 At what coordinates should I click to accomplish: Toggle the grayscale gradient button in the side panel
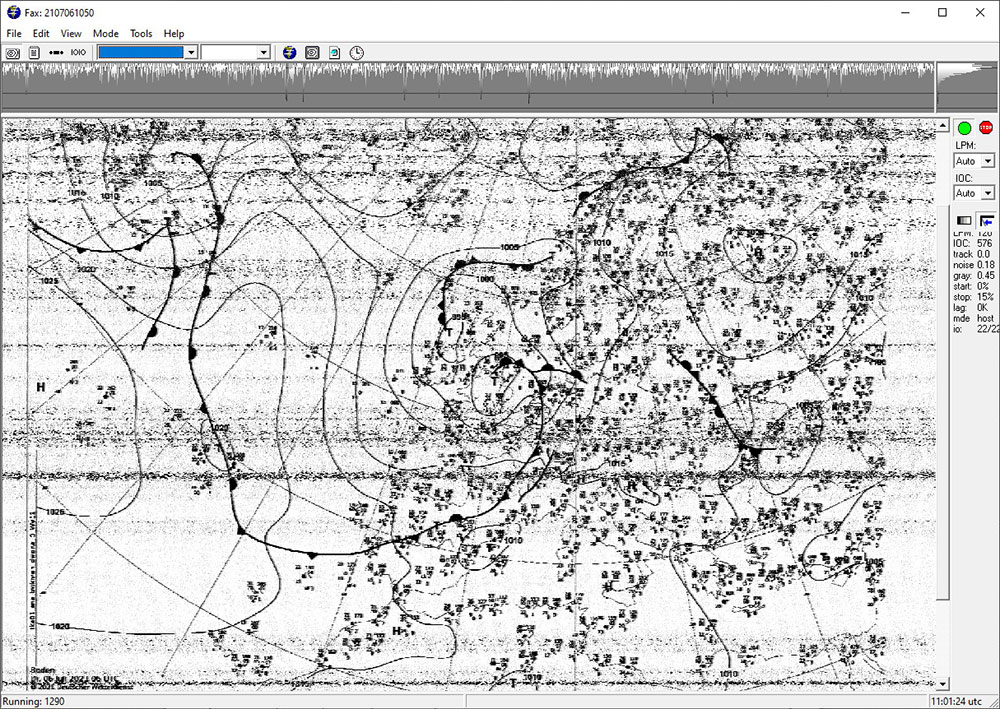coord(964,220)
